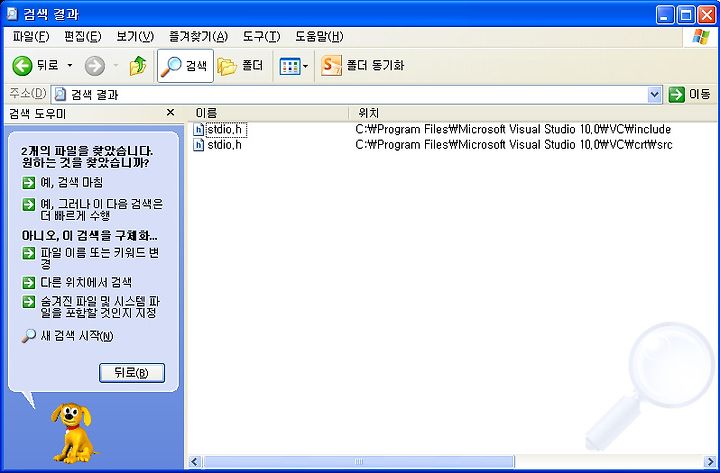Select first stdio.h file icon in VC\include
The image size is (720, 473).
click(x=198, y=130)
